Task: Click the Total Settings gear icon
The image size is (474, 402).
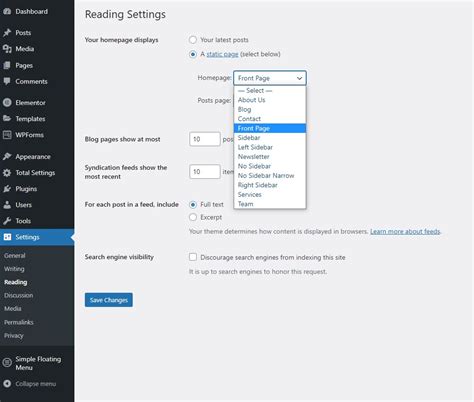Action: [7, 173]
